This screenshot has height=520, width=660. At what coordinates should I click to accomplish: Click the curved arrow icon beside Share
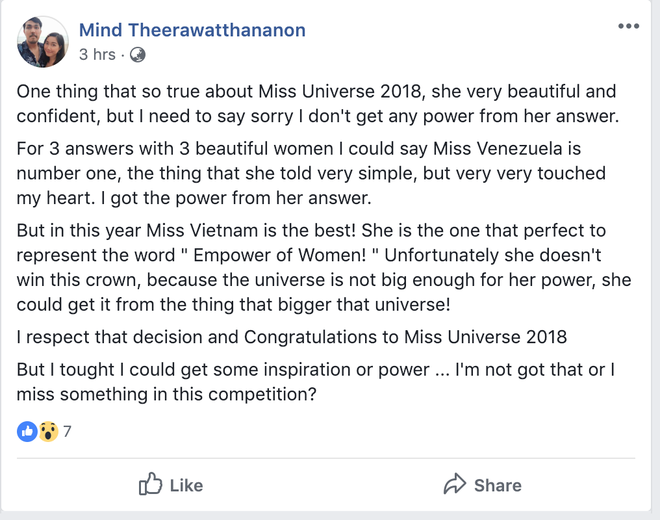[x=454, y=485]
